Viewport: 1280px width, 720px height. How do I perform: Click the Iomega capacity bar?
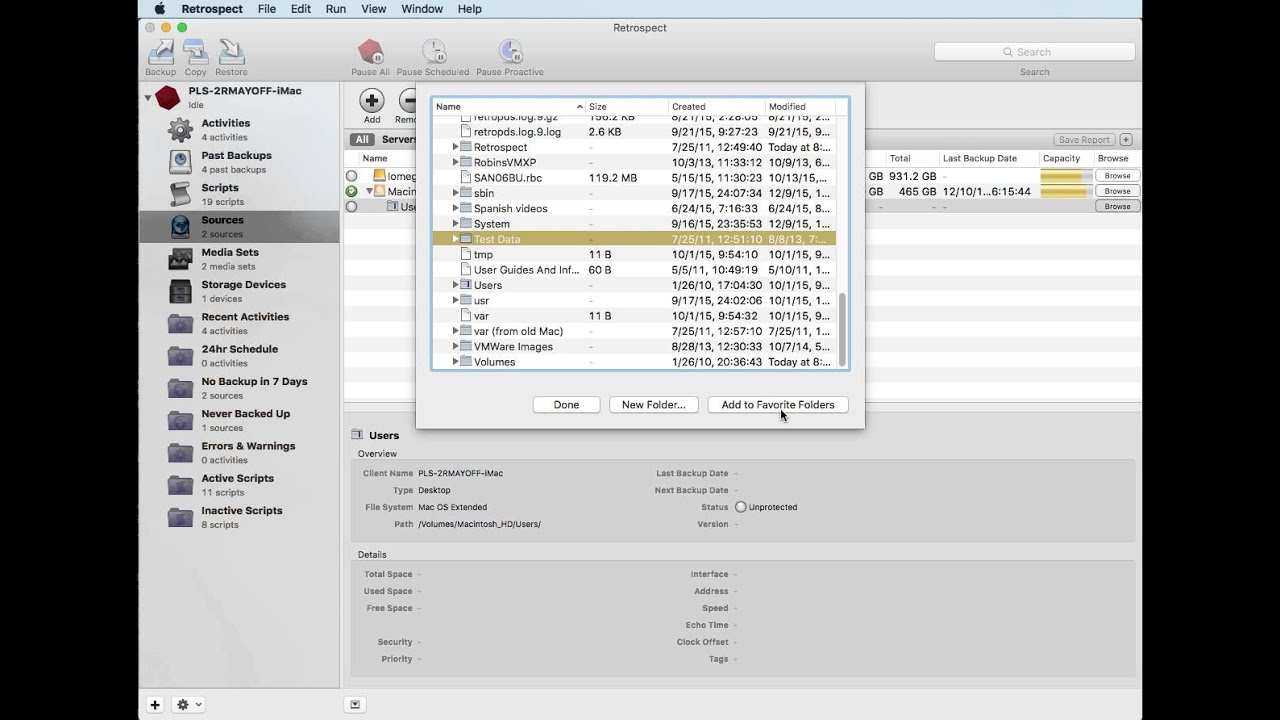pyautogui.click(x=1065, y=176)
